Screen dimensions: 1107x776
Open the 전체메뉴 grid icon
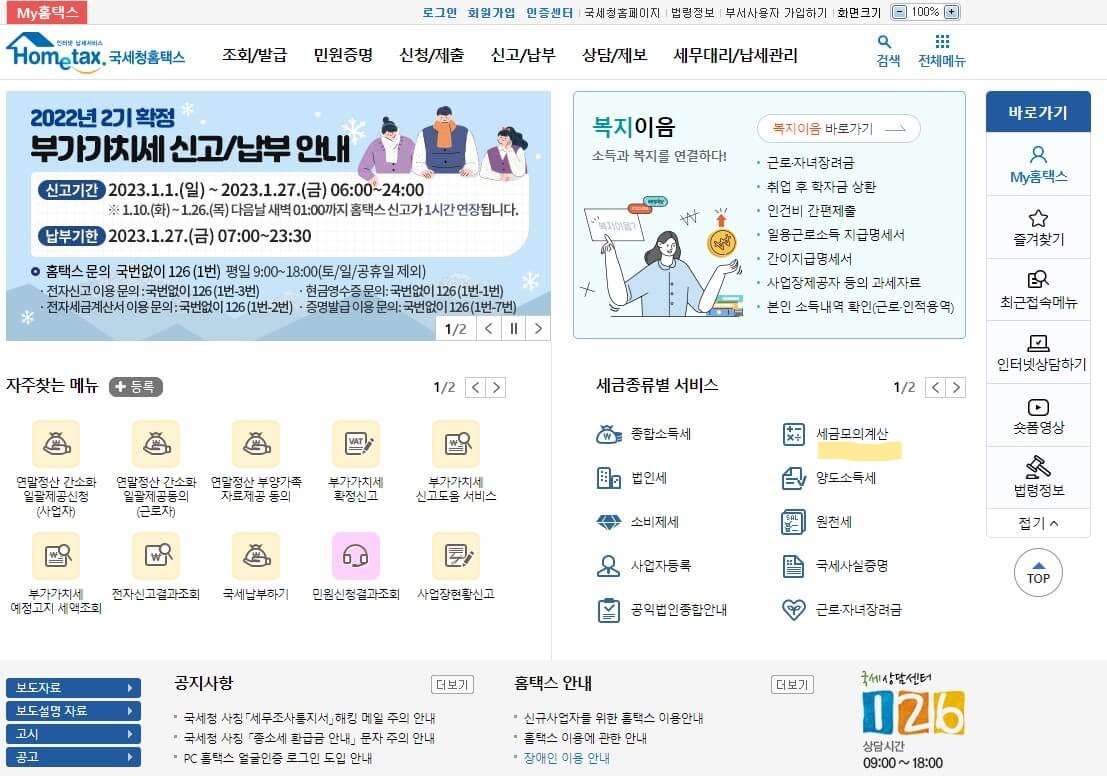[942, 41]
